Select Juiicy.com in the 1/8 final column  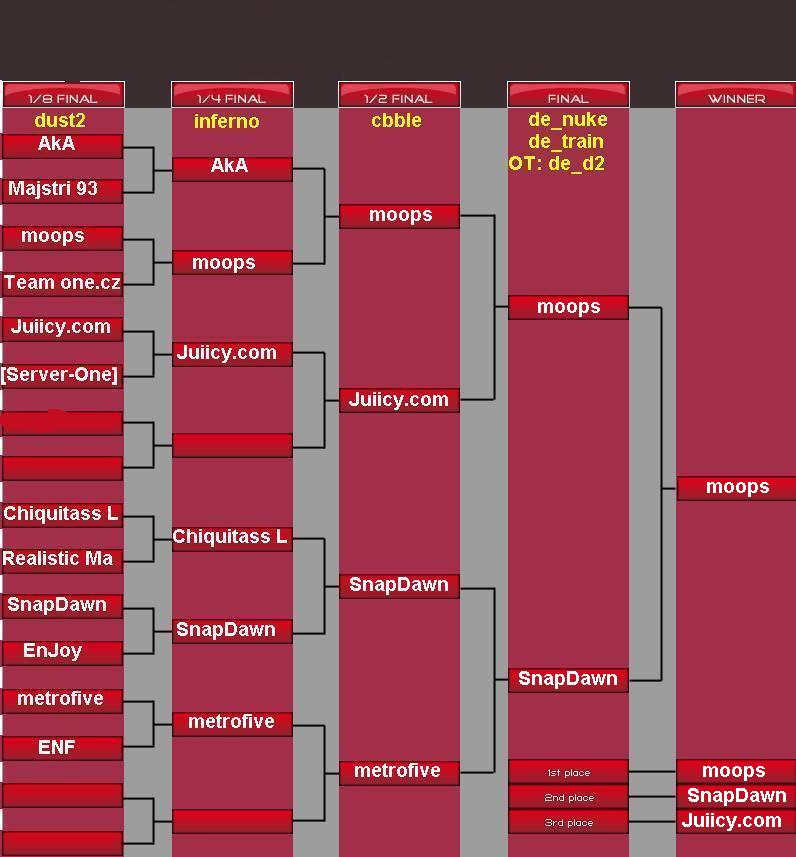62,329
